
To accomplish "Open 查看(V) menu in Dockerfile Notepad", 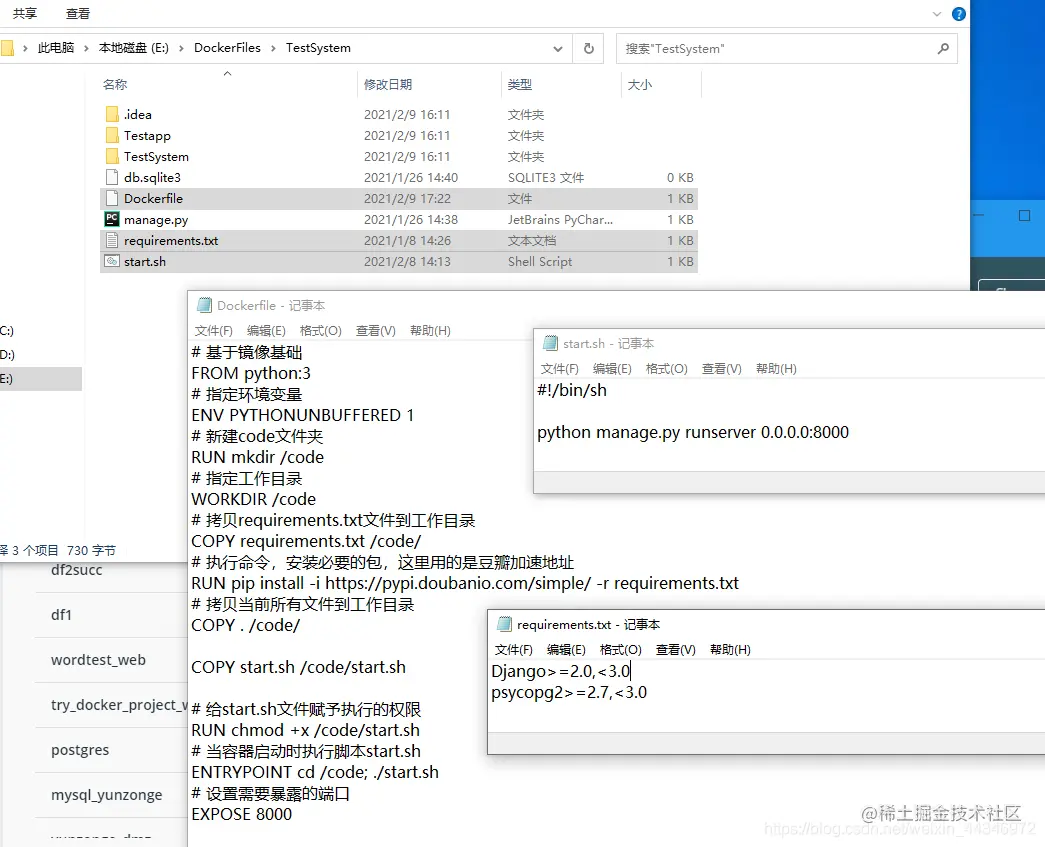I will click(375, 331).
